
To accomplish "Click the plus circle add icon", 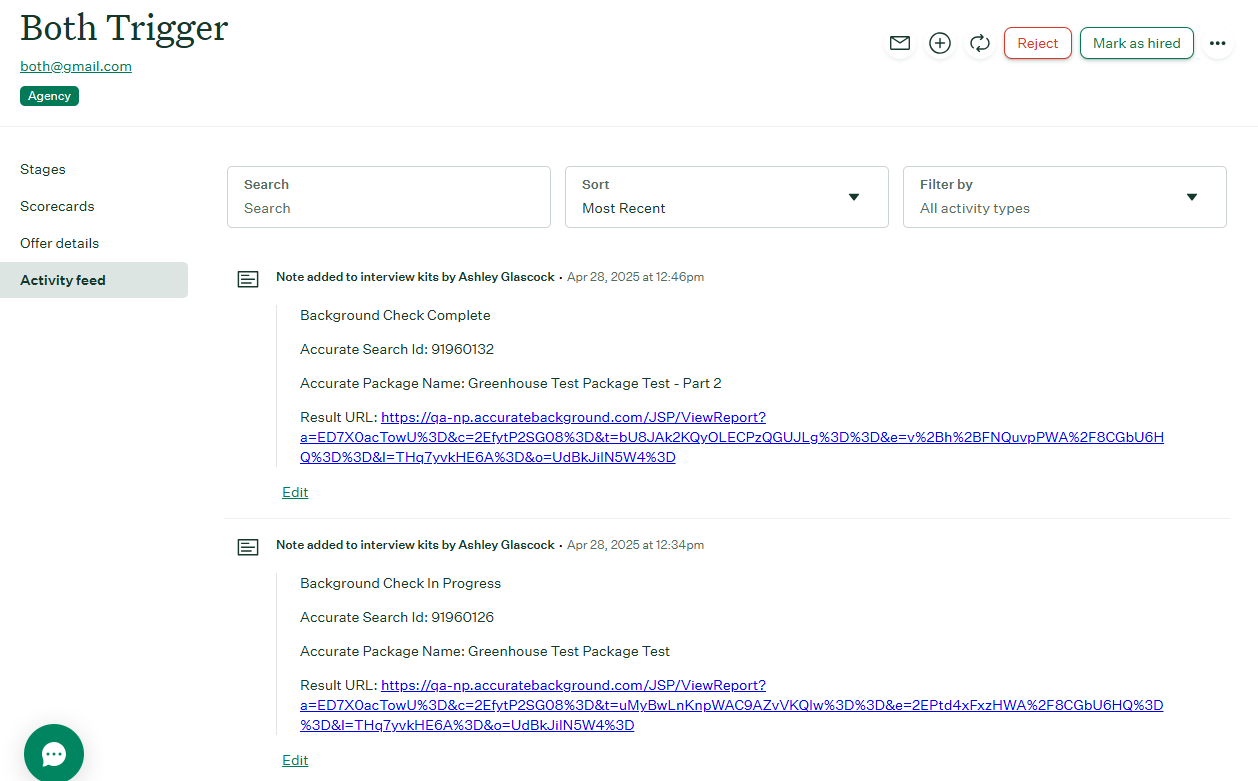I will 940,43.
